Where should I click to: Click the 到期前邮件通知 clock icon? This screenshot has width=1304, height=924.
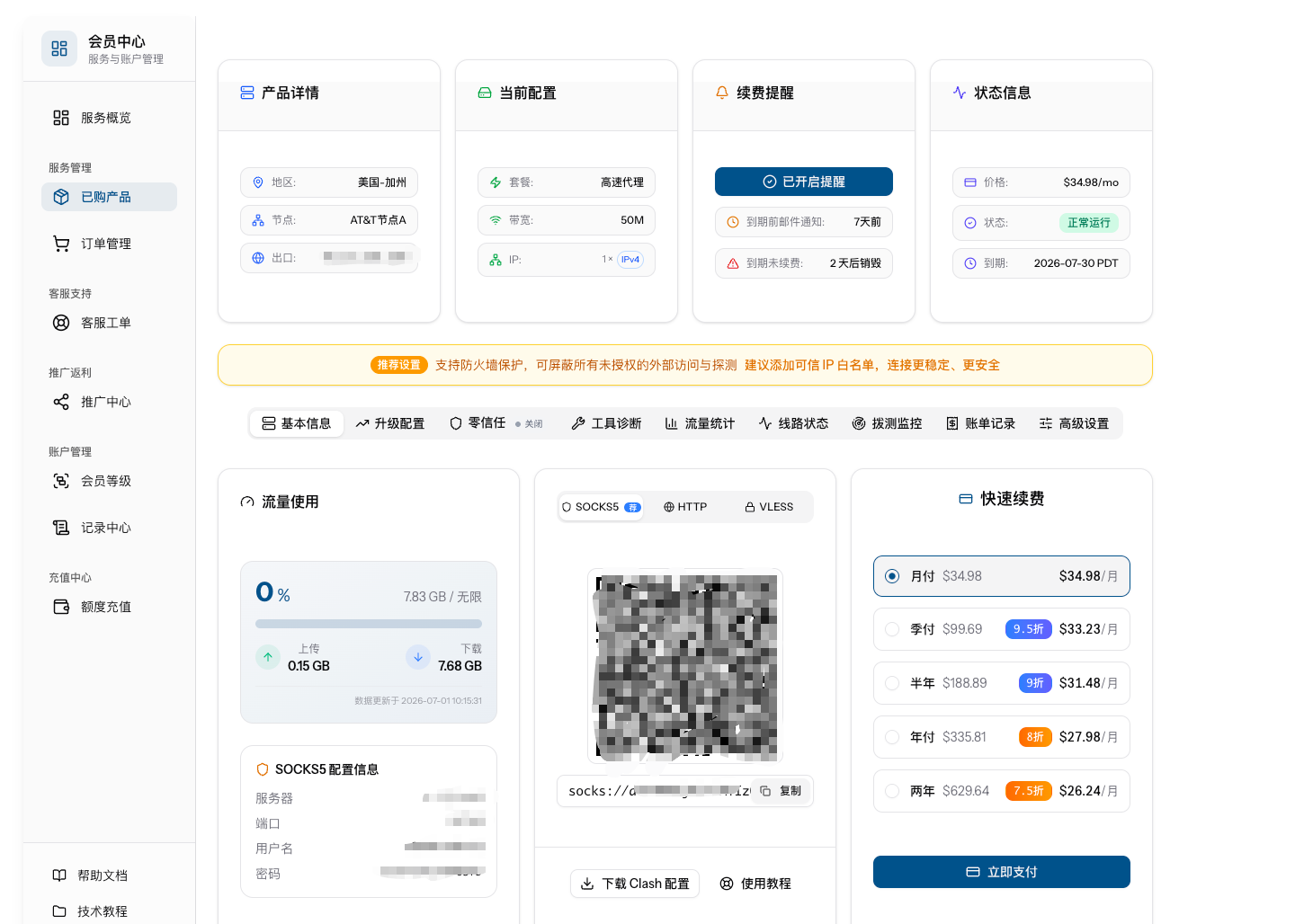[x=733, y=222]
